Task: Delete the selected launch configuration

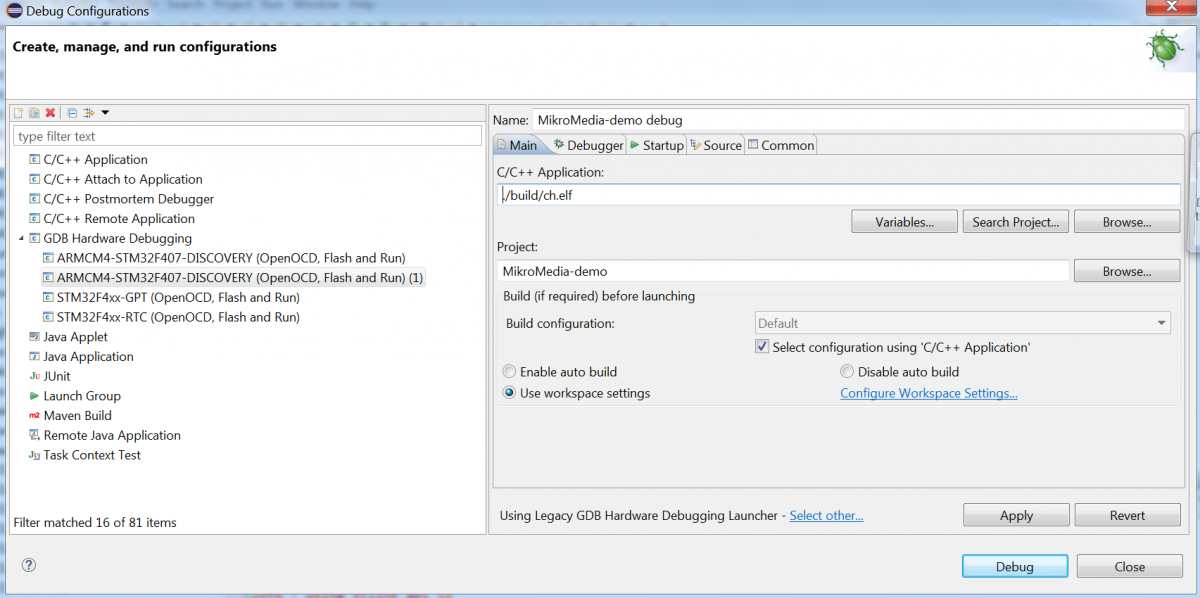Action: (x=48, y=112)
